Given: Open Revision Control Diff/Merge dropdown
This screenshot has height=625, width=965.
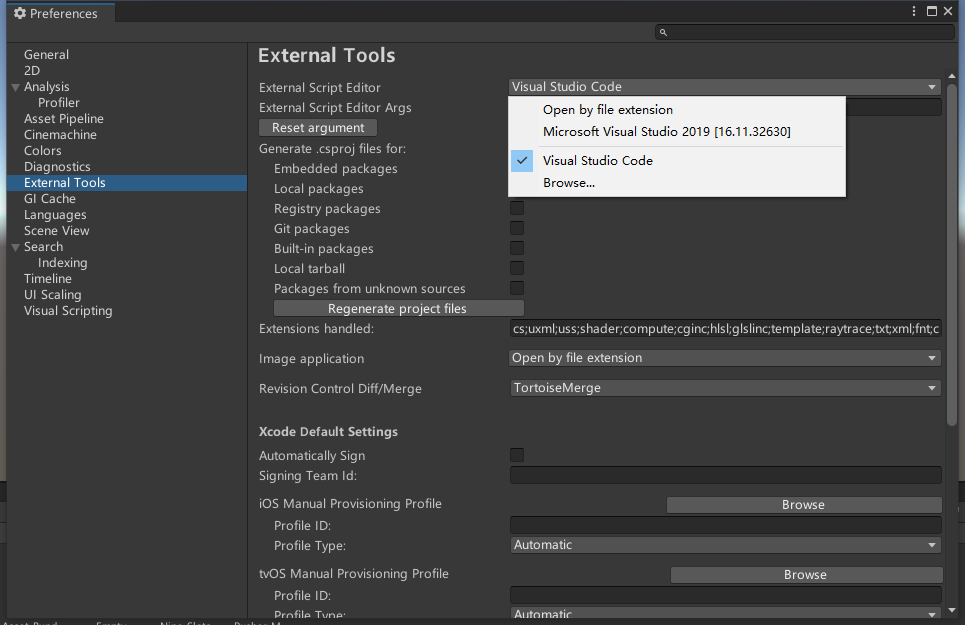Looking at the screenshot, I should coord(725,388).
